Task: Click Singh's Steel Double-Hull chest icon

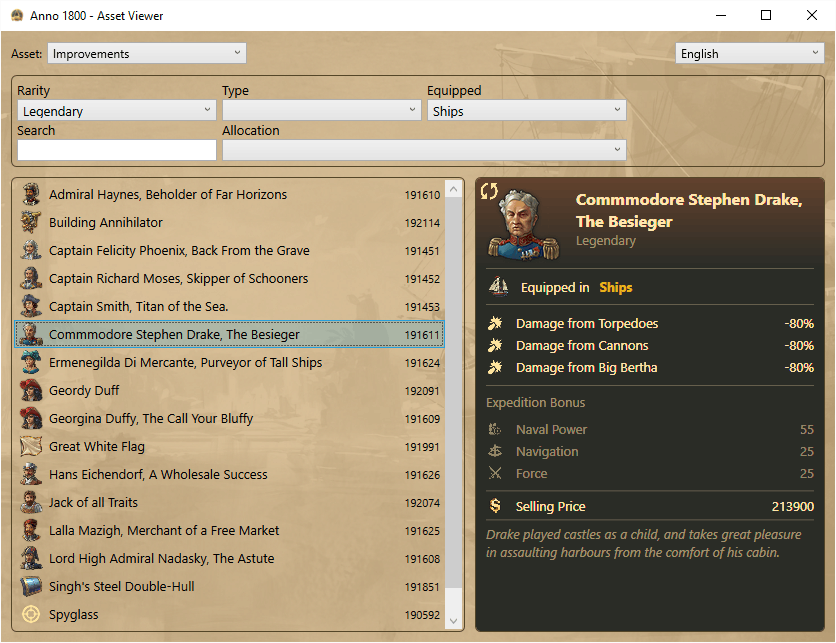Action: coord(31,586)
